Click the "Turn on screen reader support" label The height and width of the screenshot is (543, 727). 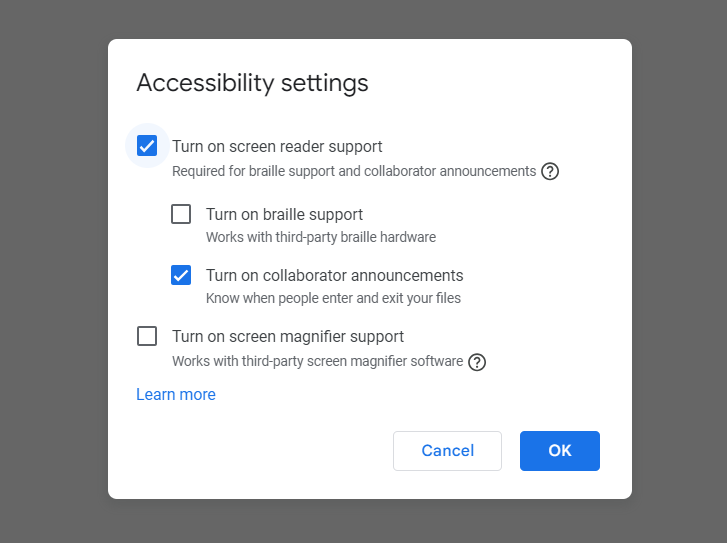coord(277,147)
